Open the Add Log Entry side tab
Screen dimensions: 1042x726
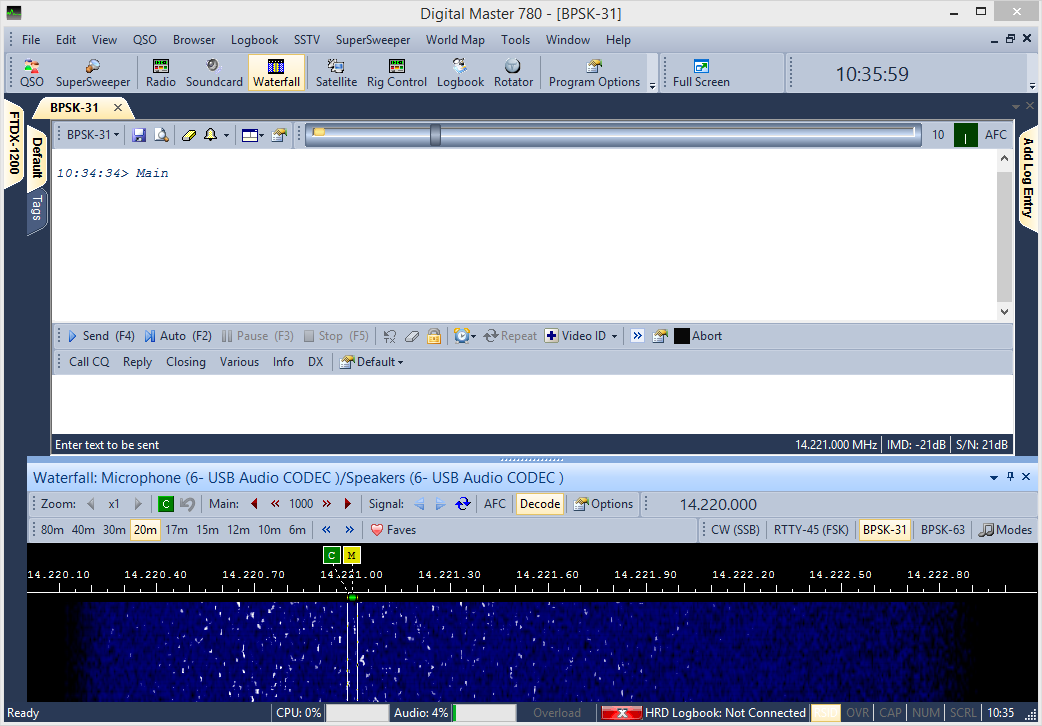coord(1028,178)
